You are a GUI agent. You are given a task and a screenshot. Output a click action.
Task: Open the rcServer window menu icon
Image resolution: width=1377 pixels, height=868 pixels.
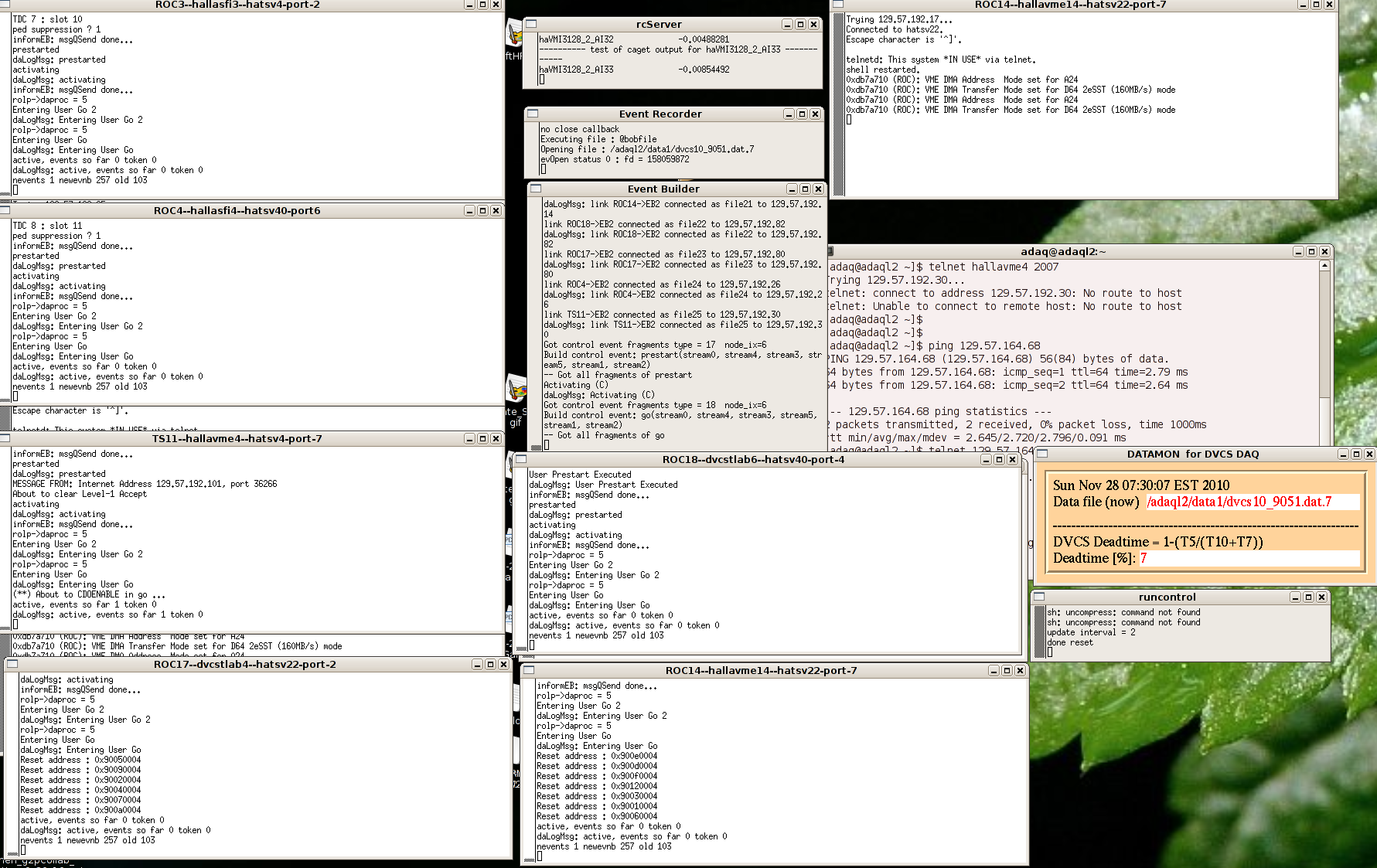point(531,24)
